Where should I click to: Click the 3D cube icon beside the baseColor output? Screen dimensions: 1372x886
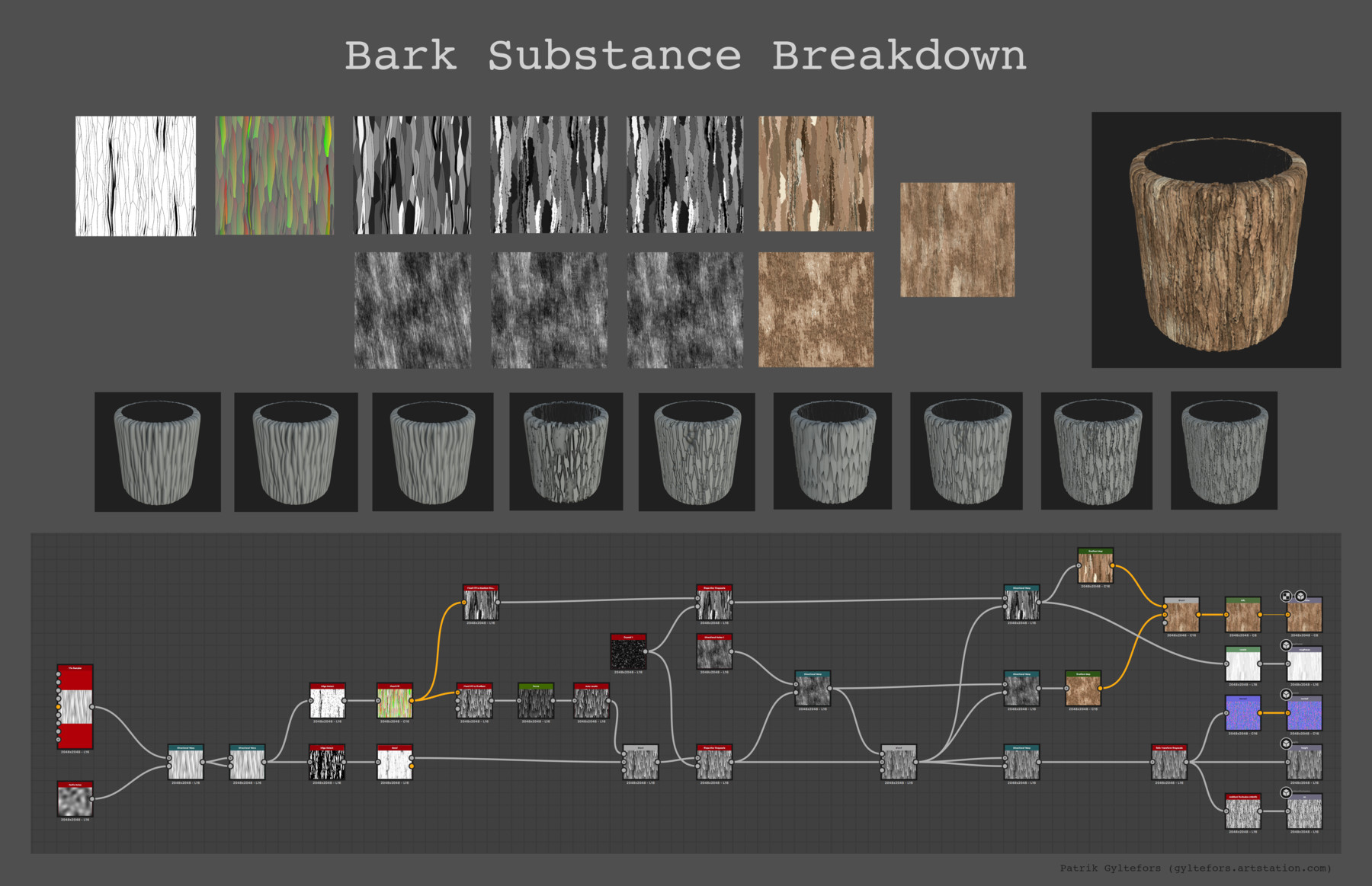pyautogui.click(x=1301, y=597)
